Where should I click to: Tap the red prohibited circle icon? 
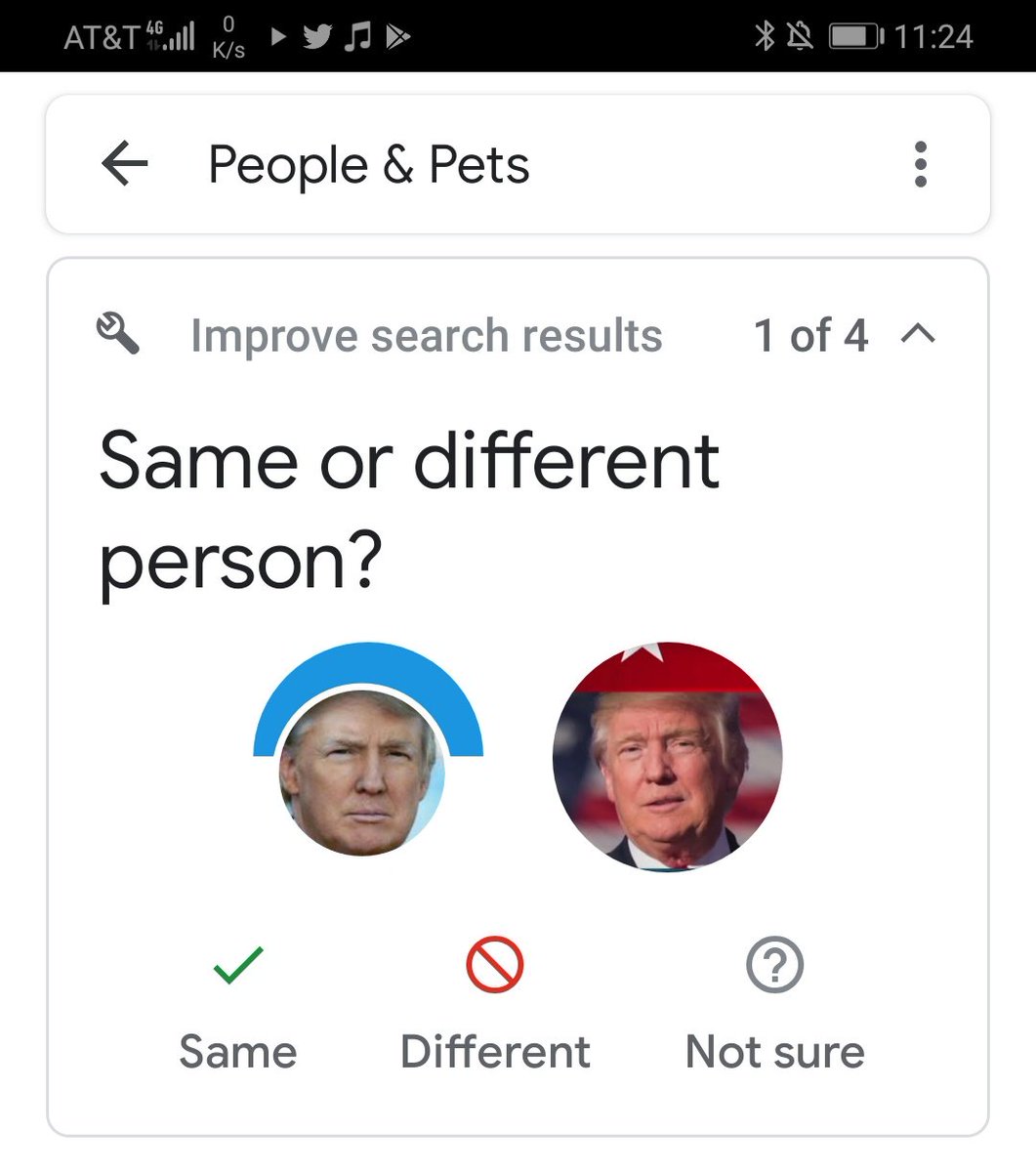495,964
